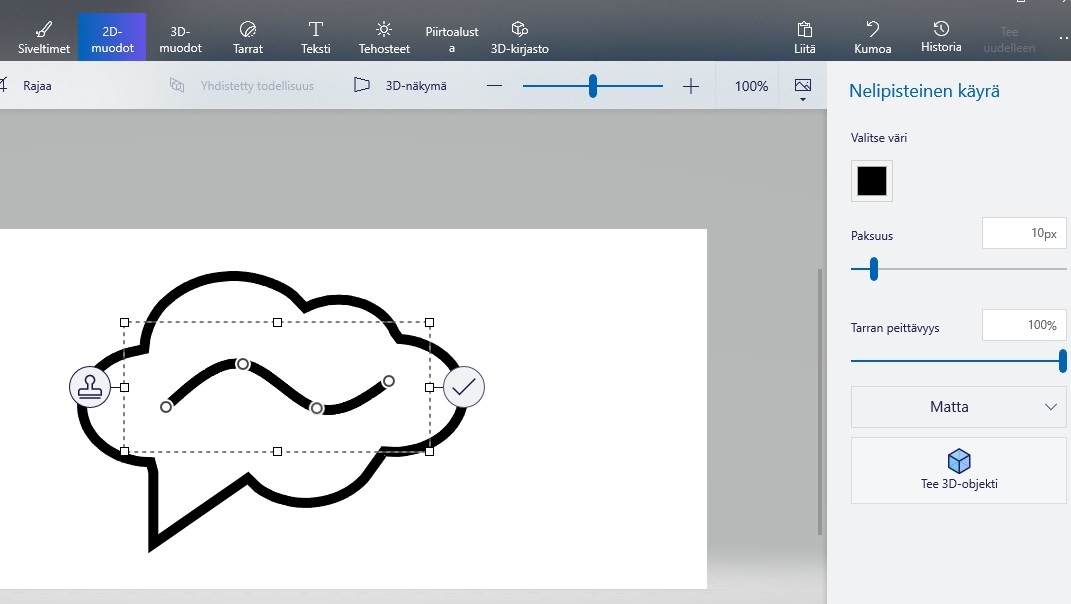Screen dimensions: 1071x604
Task: Open Tehosteet effects panel
Action: [x=384, y=37]
